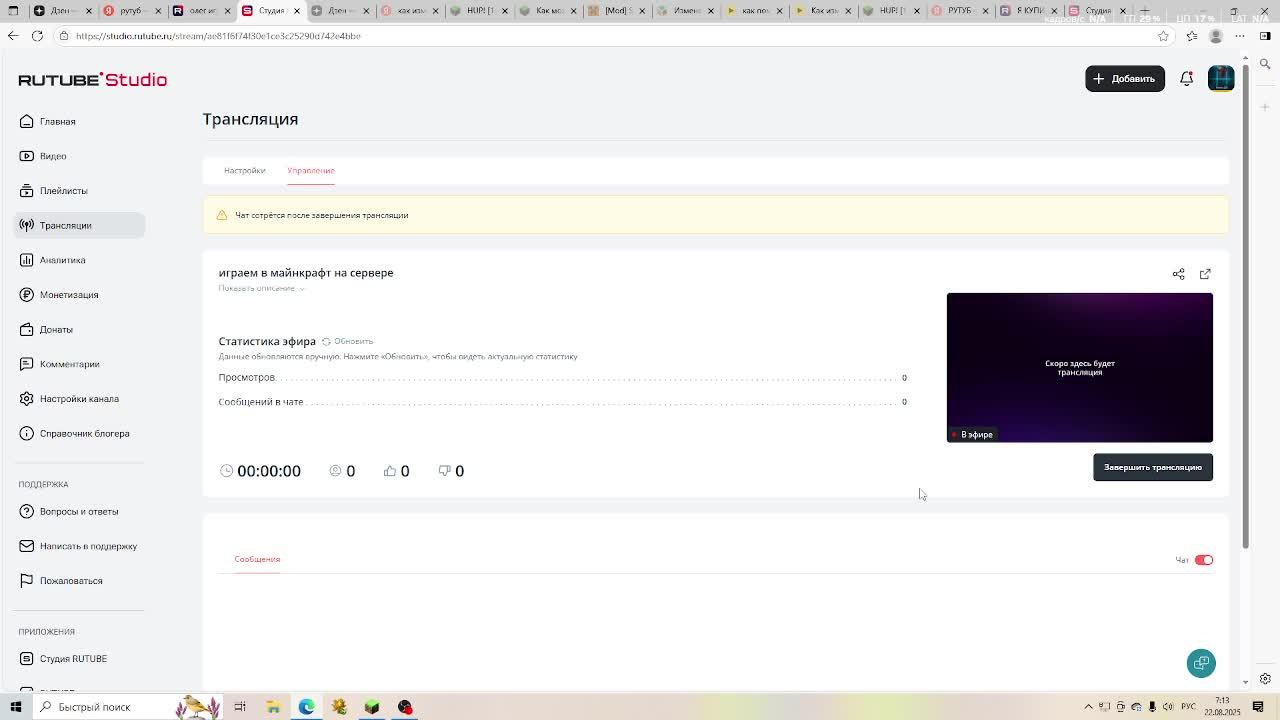Open Трансляции in the sidebar menu
This screenshot has width=1280, height=720.
(x=80, y=225)
